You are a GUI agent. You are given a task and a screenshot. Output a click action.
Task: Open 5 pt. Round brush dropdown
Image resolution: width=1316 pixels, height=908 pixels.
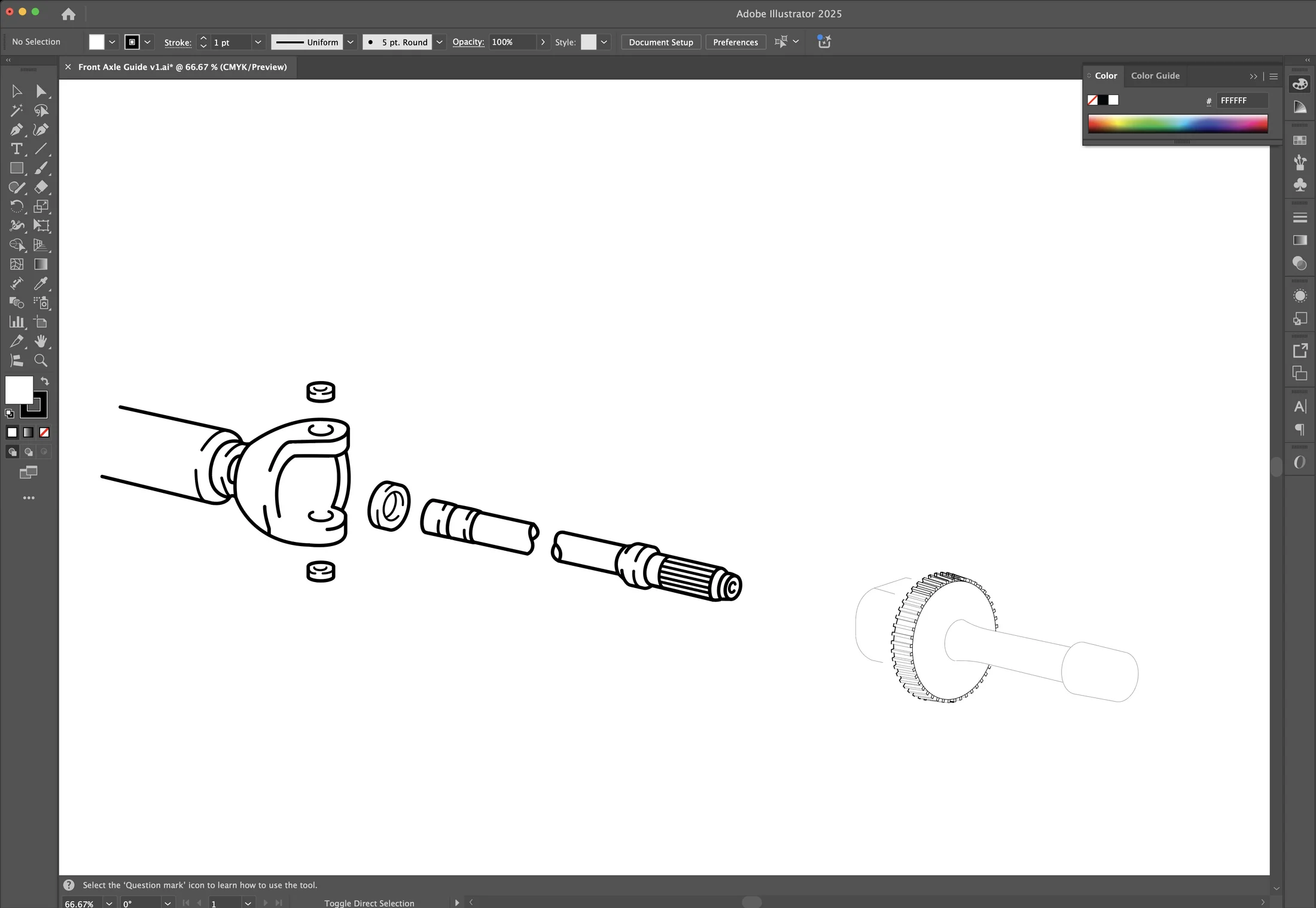[440, 42]
